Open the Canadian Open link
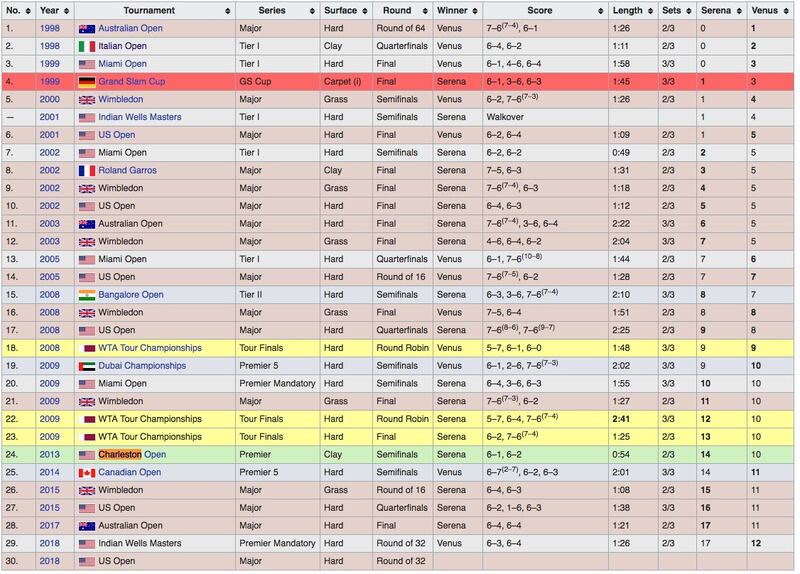 (130, 472)
